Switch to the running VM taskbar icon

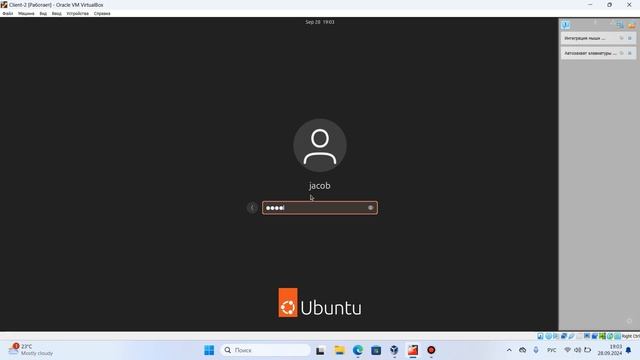413,350
